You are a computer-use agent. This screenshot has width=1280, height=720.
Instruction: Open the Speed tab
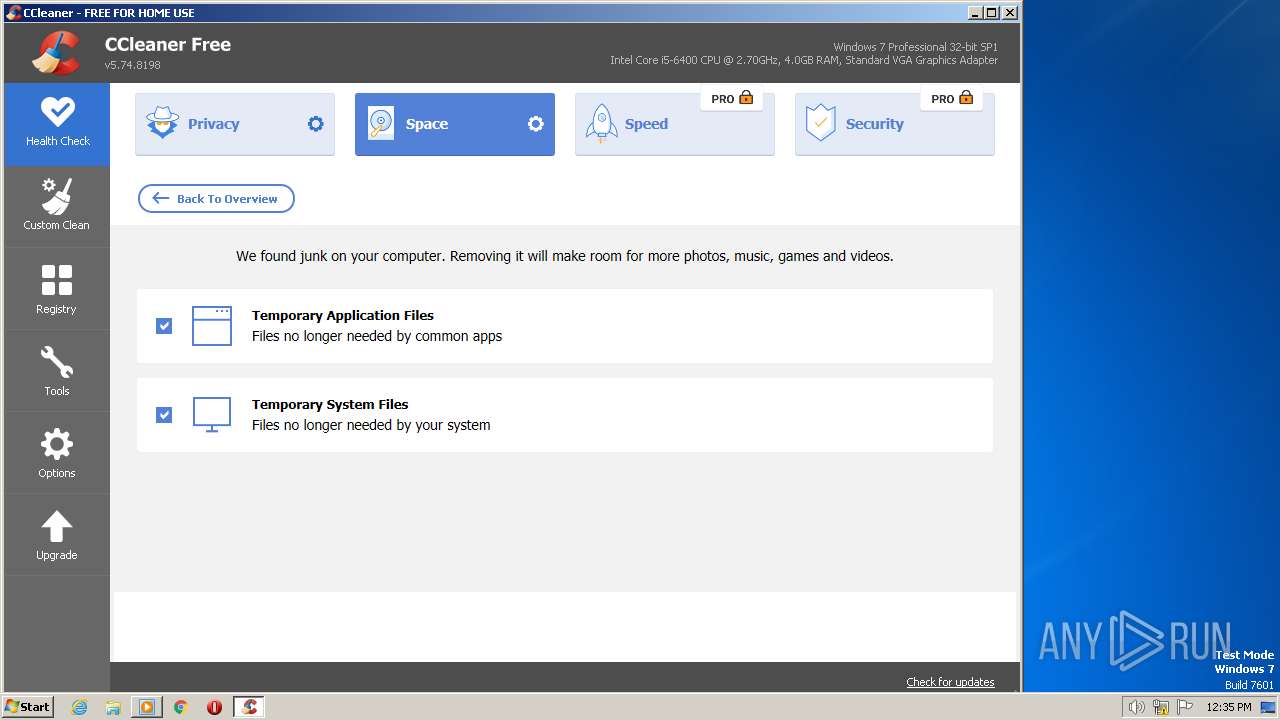pos(675,124)
